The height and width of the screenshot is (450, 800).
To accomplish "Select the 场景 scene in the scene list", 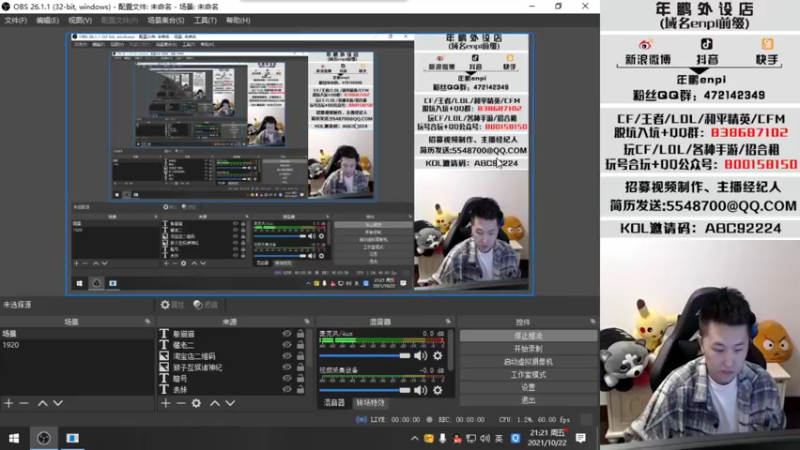I will click(77, 334).
